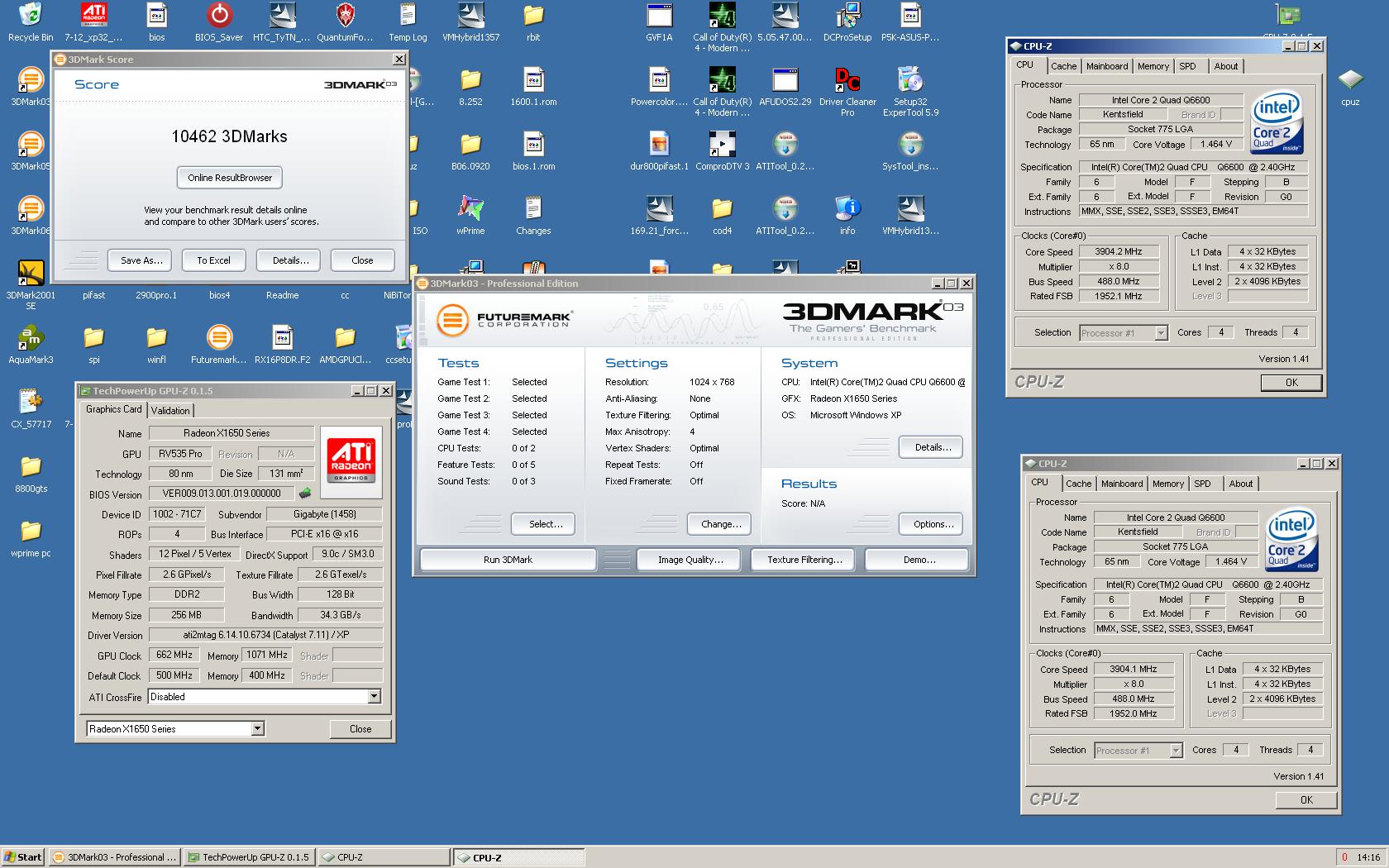This screenshot has height=868, width=1389.
Task: Click Details... in the System section
Action: [x=931, y=447]
